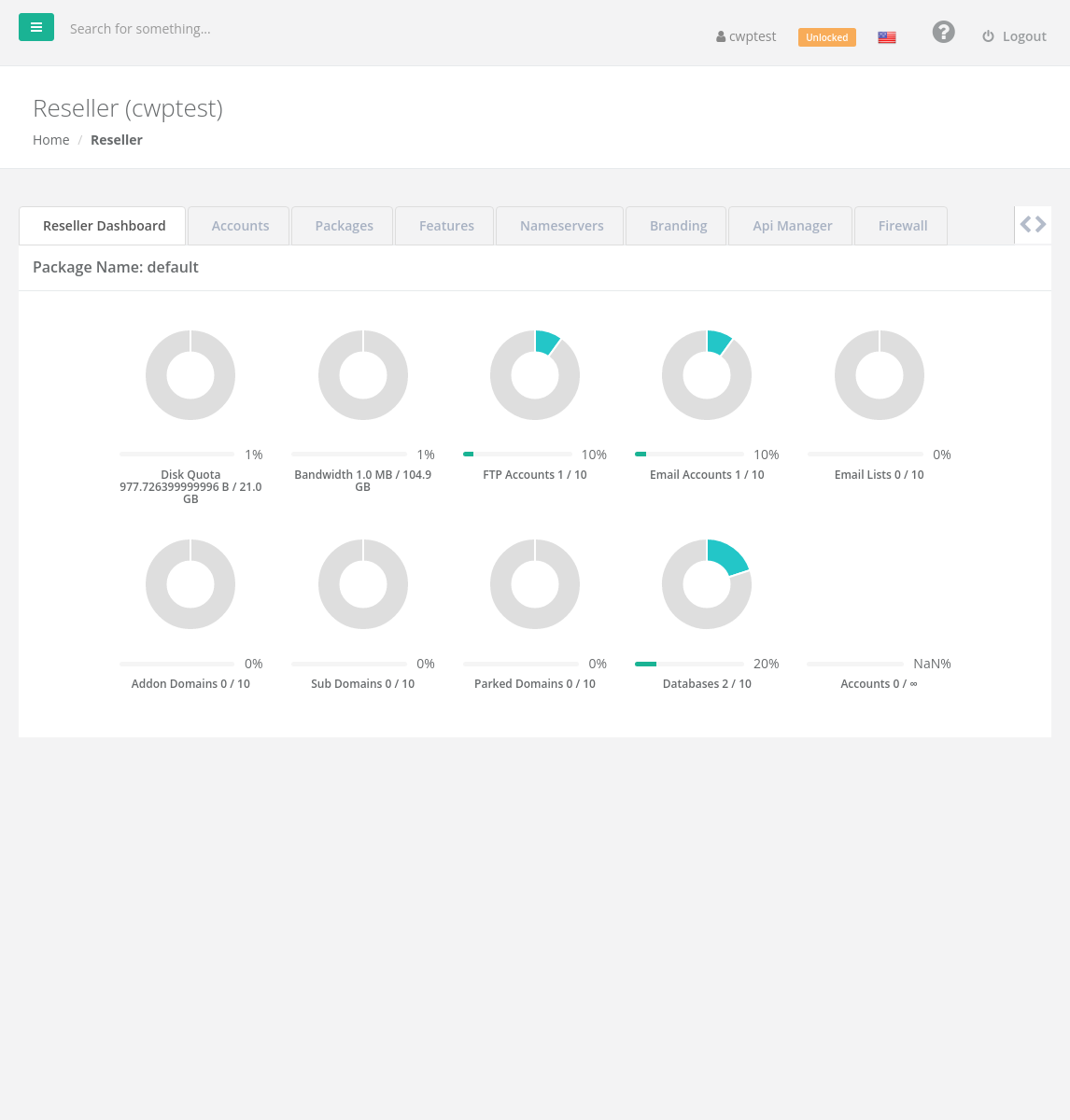The height and width of the screenshot is (1120, 1070).
Task: Go to Home breadcrumb link
Action: tap(50, 140)
